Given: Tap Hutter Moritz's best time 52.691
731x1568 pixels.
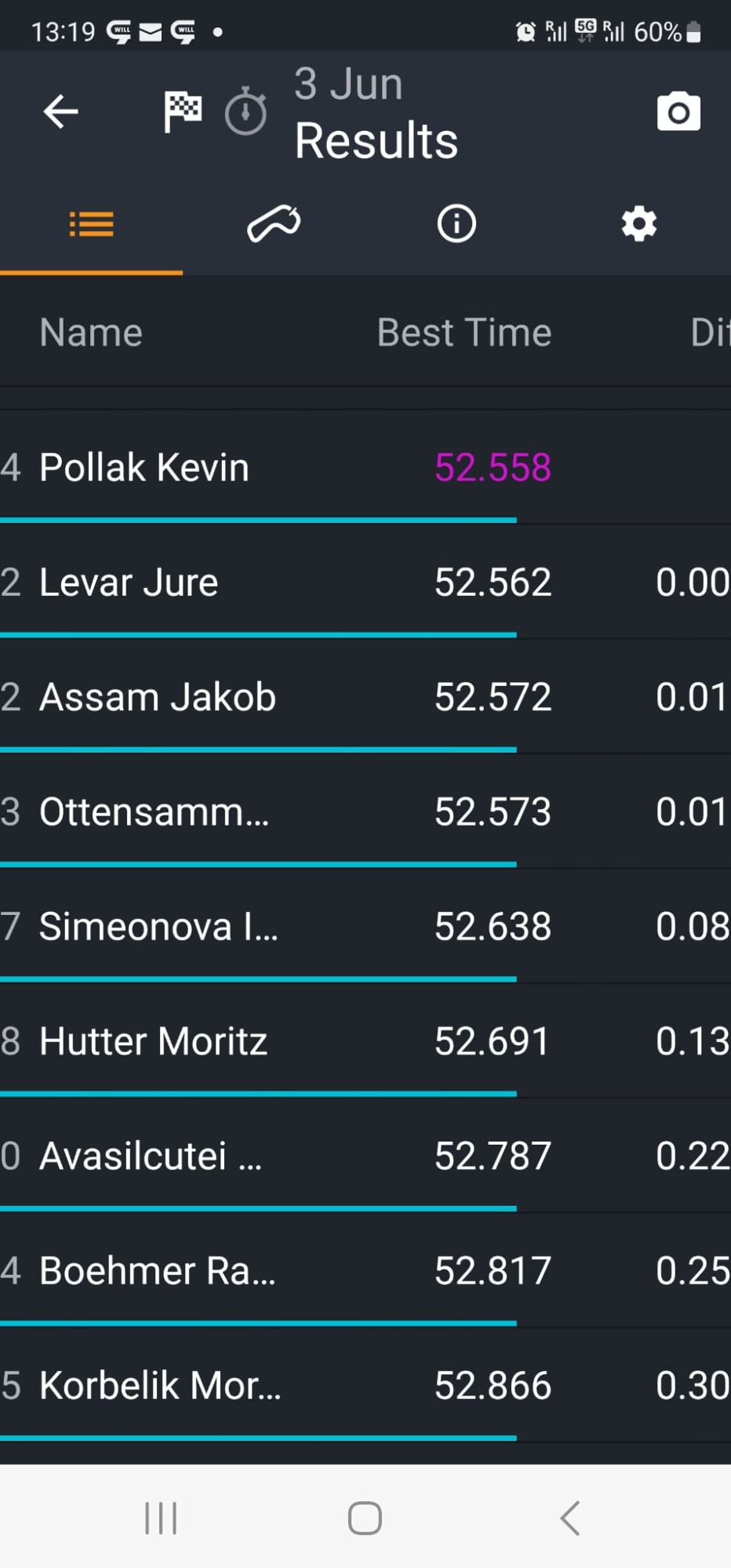Looking at the screenshot, I should pos(493,1041).
